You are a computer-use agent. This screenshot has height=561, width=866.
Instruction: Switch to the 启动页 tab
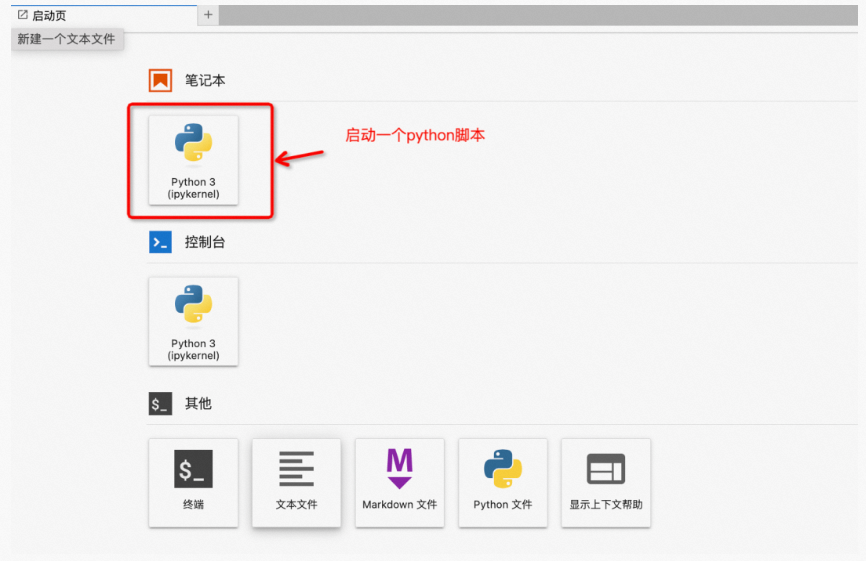(x=104, y=15)
